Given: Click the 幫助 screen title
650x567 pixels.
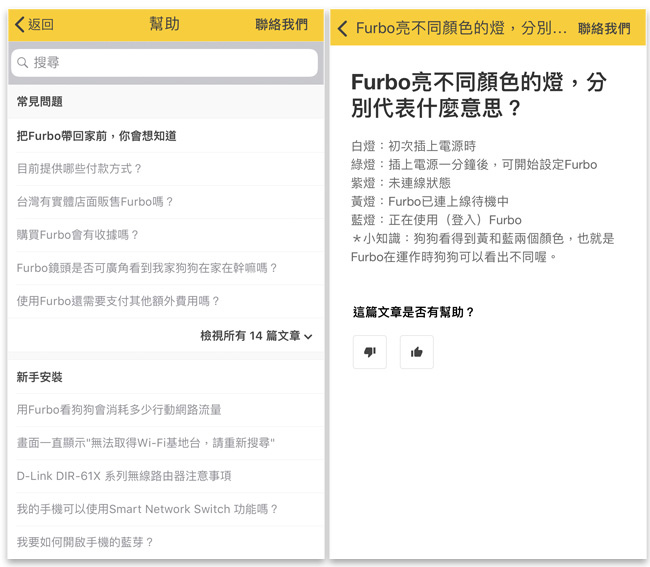Looking at the screenshot, I should coord(165,24).
